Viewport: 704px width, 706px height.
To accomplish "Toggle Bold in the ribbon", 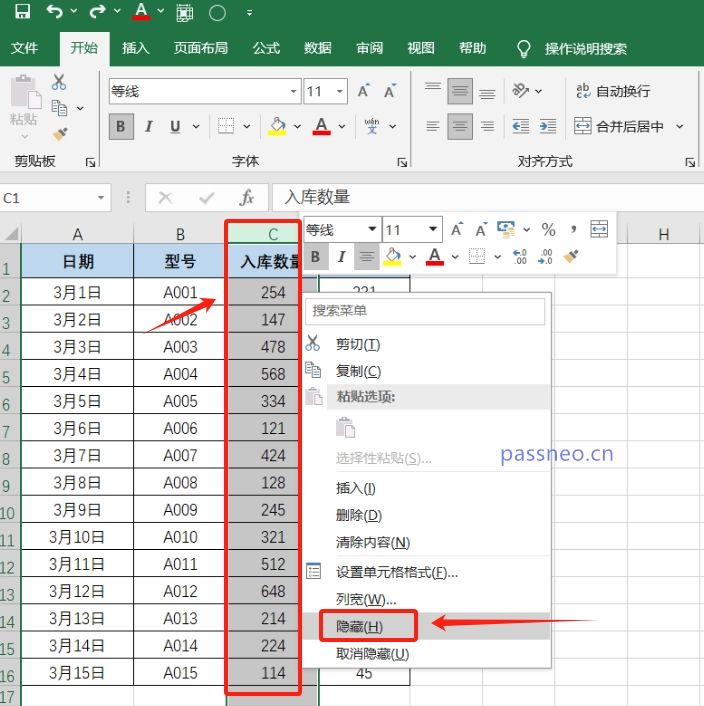I will pos(121,127).
